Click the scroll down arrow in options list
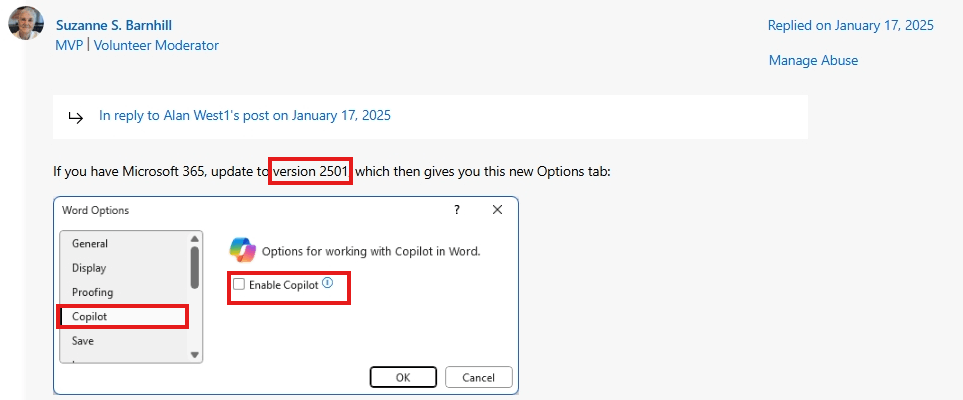This screenshot has height=400, width=963. [x=195, y=355]
